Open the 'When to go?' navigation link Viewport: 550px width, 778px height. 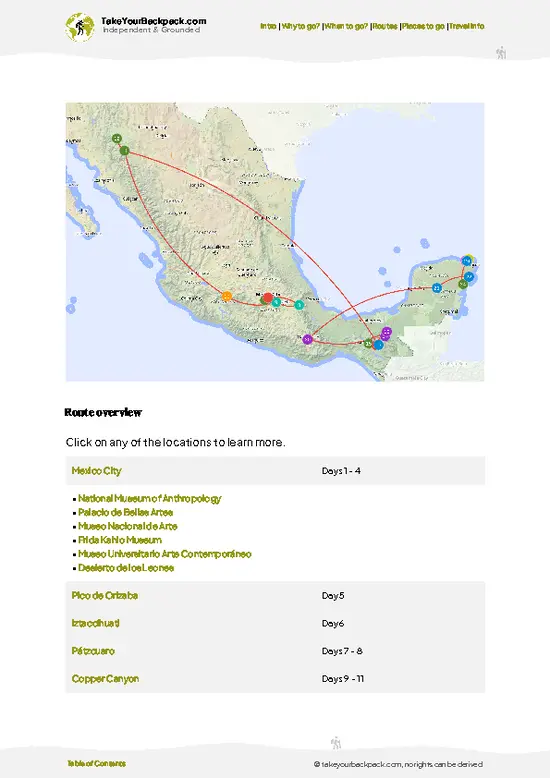pos(346,26)
